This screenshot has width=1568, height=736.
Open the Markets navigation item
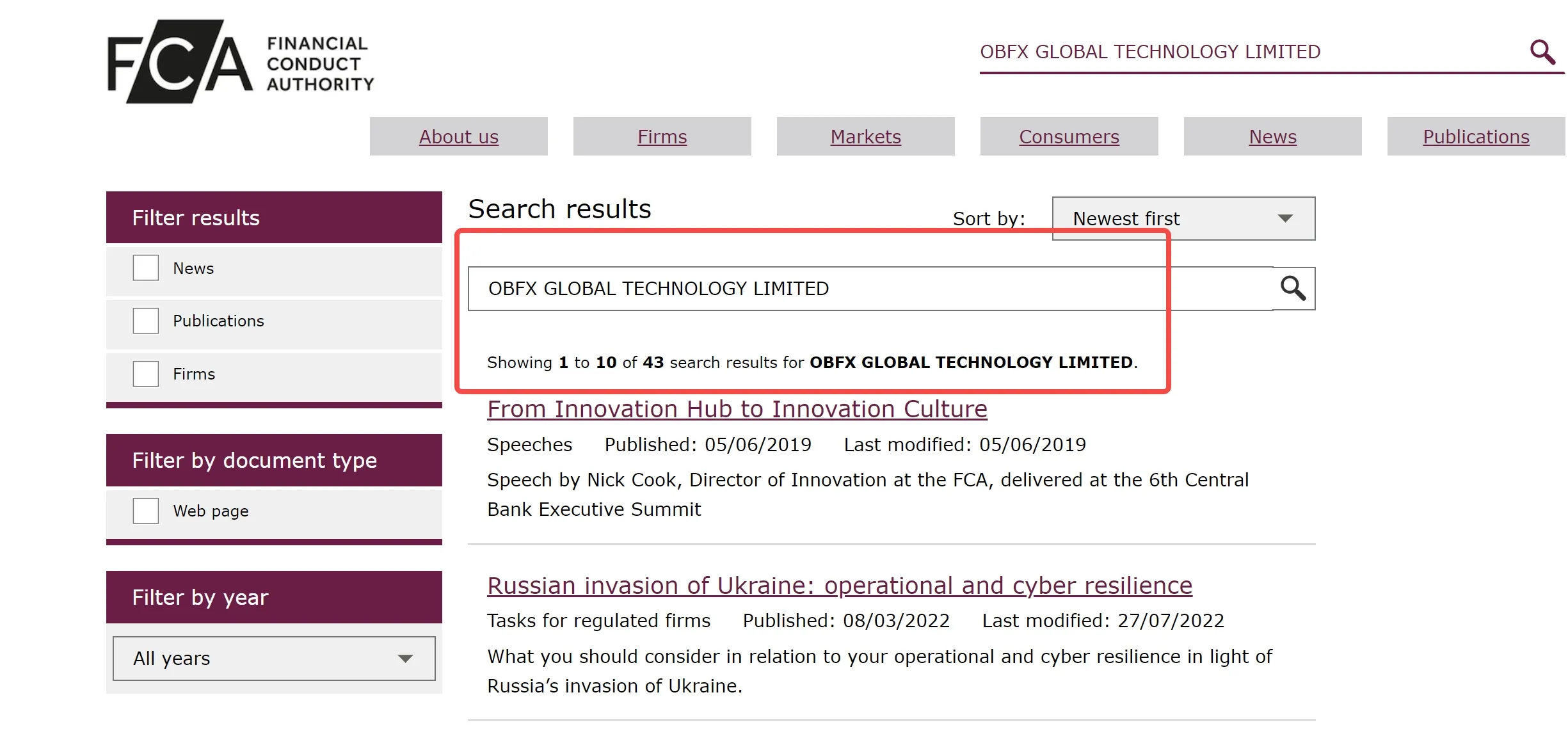pyautogui.click(x=866, y=136)
